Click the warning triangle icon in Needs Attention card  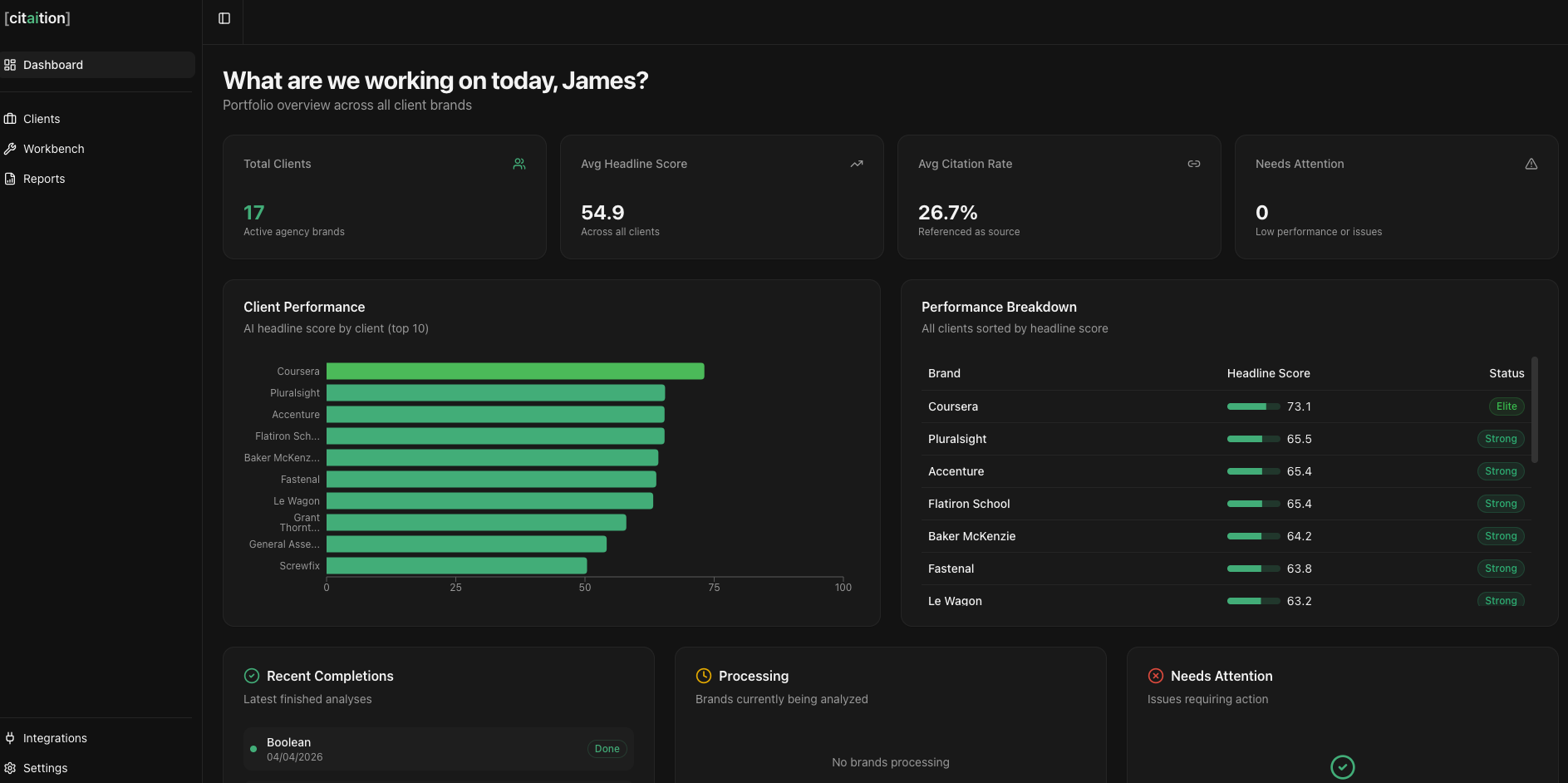pos(1531,164)
